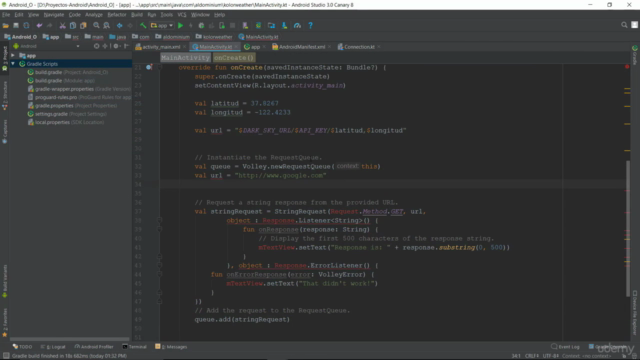Click the Project Structure icon
Image resolution: width=640 pixels, height=360 pixels.
coord(271,25)
